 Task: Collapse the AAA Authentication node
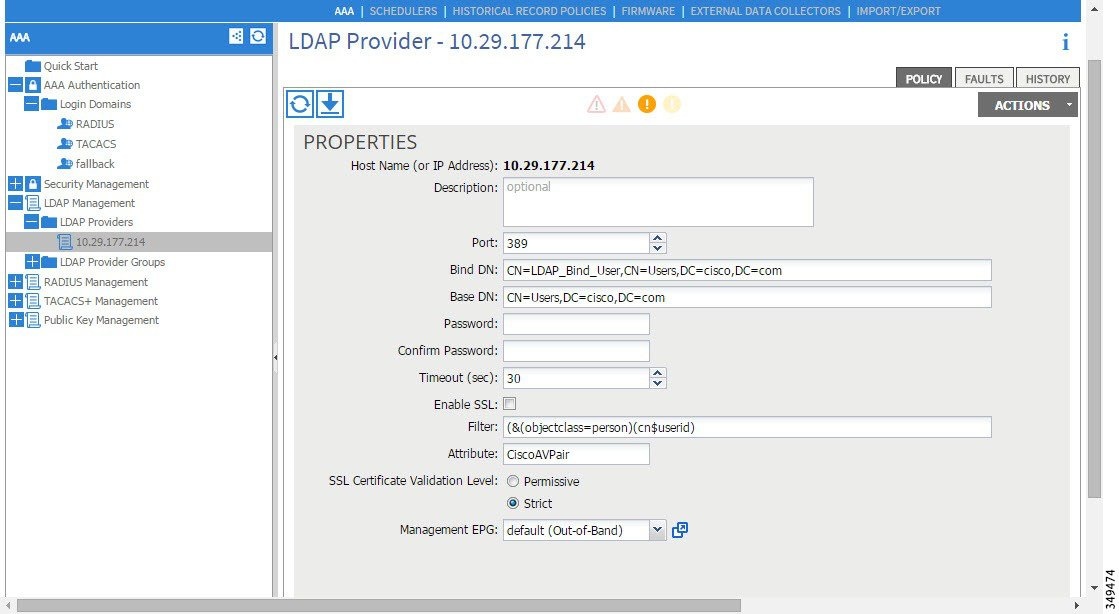pyautogui.click(x=16, y=85)
